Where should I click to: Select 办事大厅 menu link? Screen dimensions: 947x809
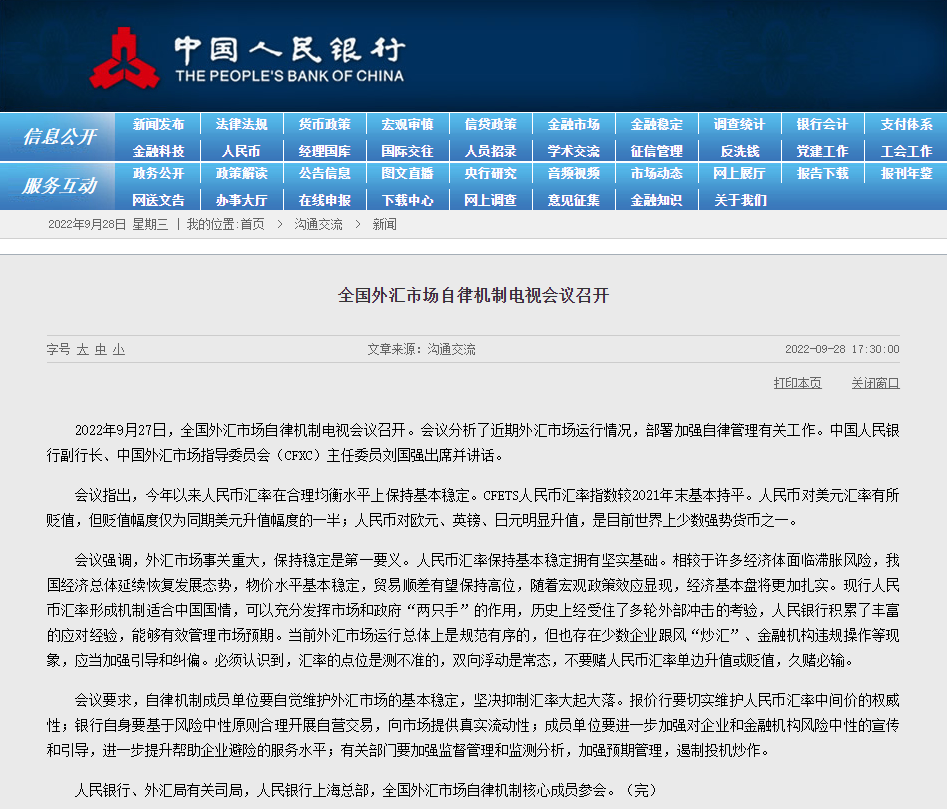pyautogui.click(x=242, y=200)
